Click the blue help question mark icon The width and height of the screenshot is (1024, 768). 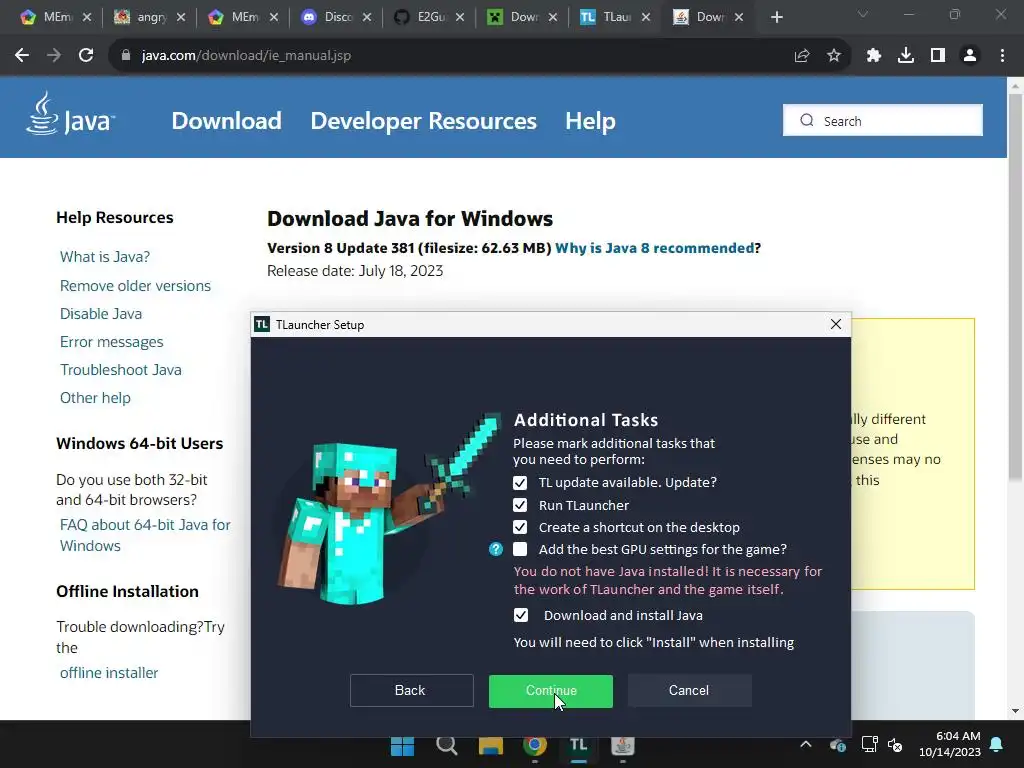coord(496,549)
